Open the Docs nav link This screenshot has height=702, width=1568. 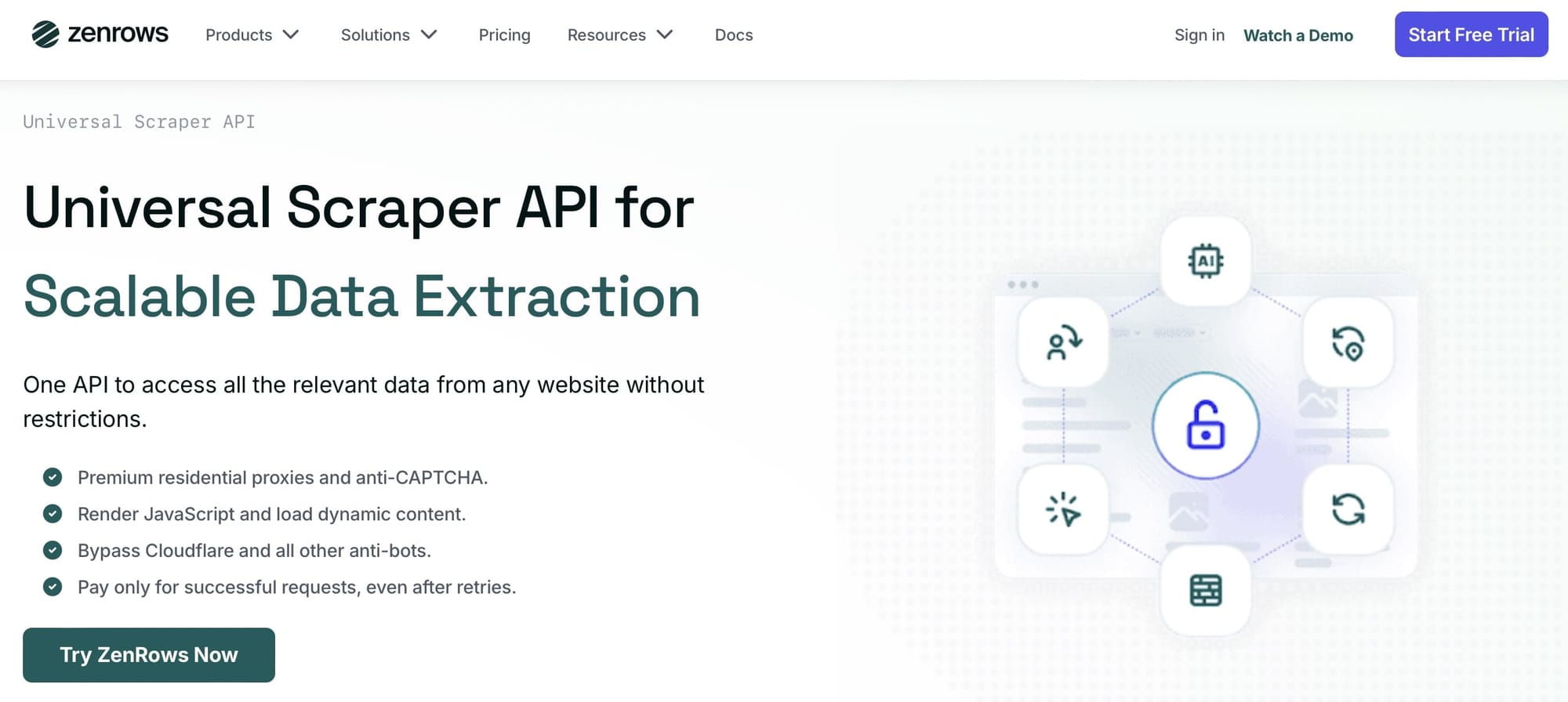pyautogui.click(x=733, y=35)
